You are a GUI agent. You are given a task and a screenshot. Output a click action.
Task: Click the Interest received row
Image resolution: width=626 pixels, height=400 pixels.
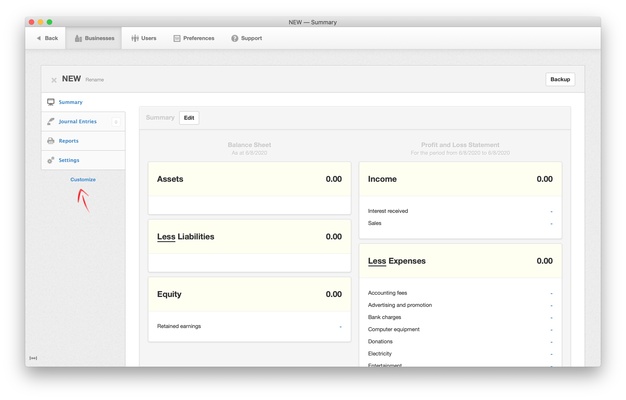tap(460, 211)
